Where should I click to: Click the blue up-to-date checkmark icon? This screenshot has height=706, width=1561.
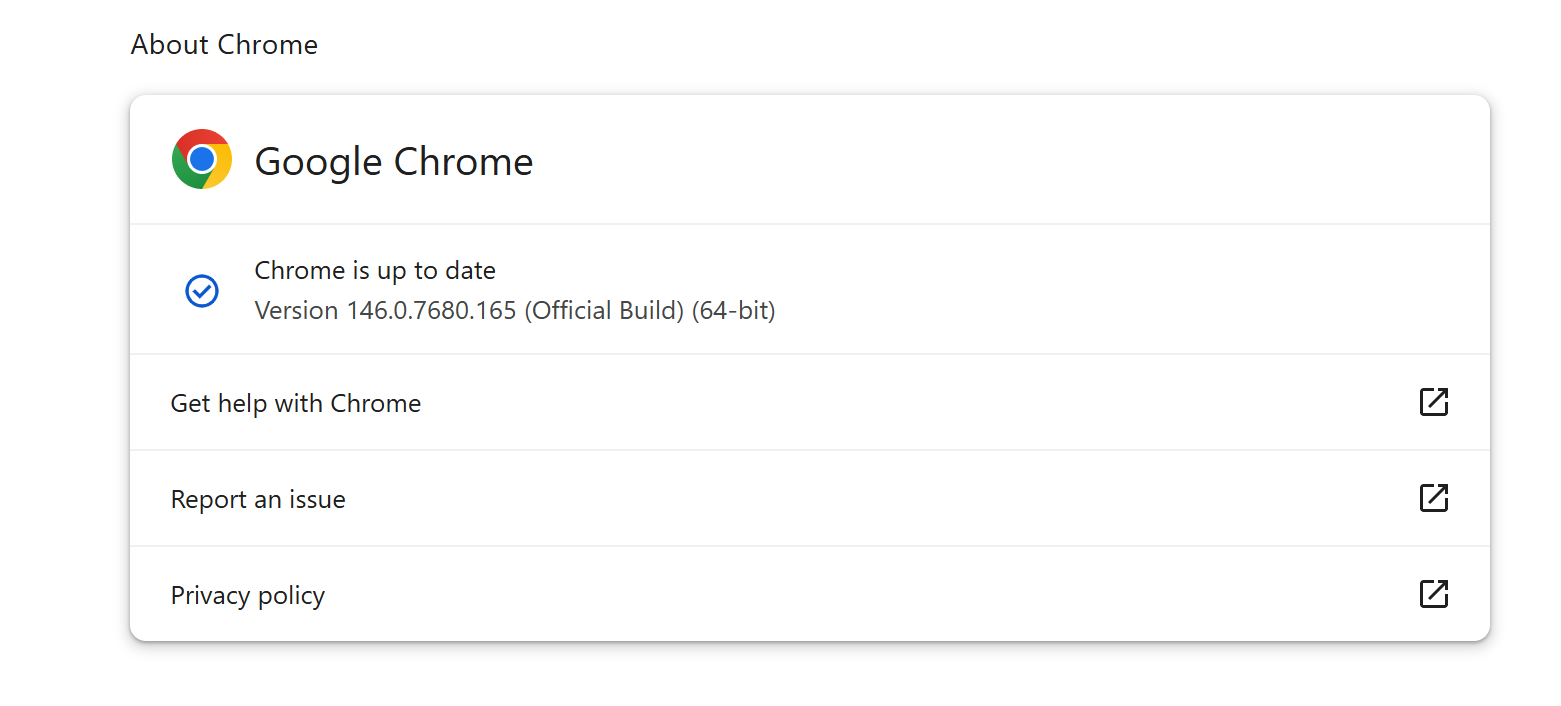click(x=202, y=291)
